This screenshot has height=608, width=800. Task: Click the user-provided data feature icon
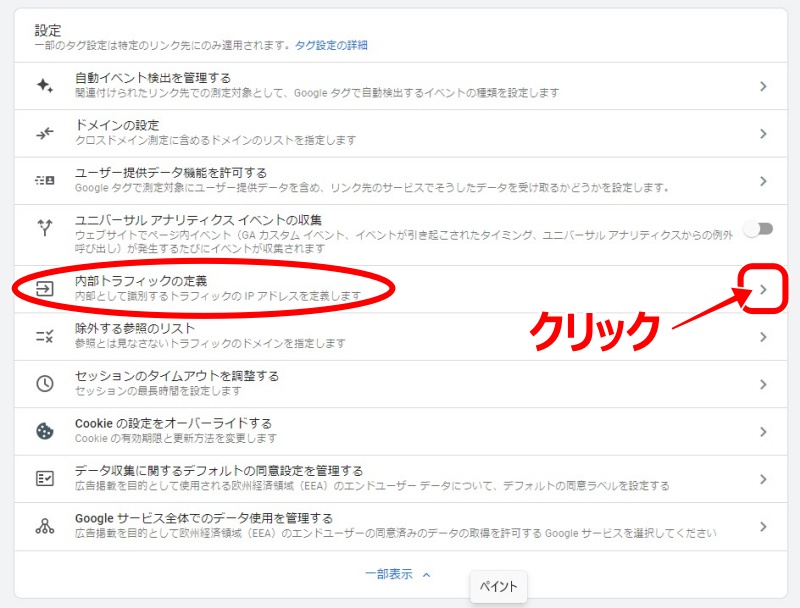45,181
